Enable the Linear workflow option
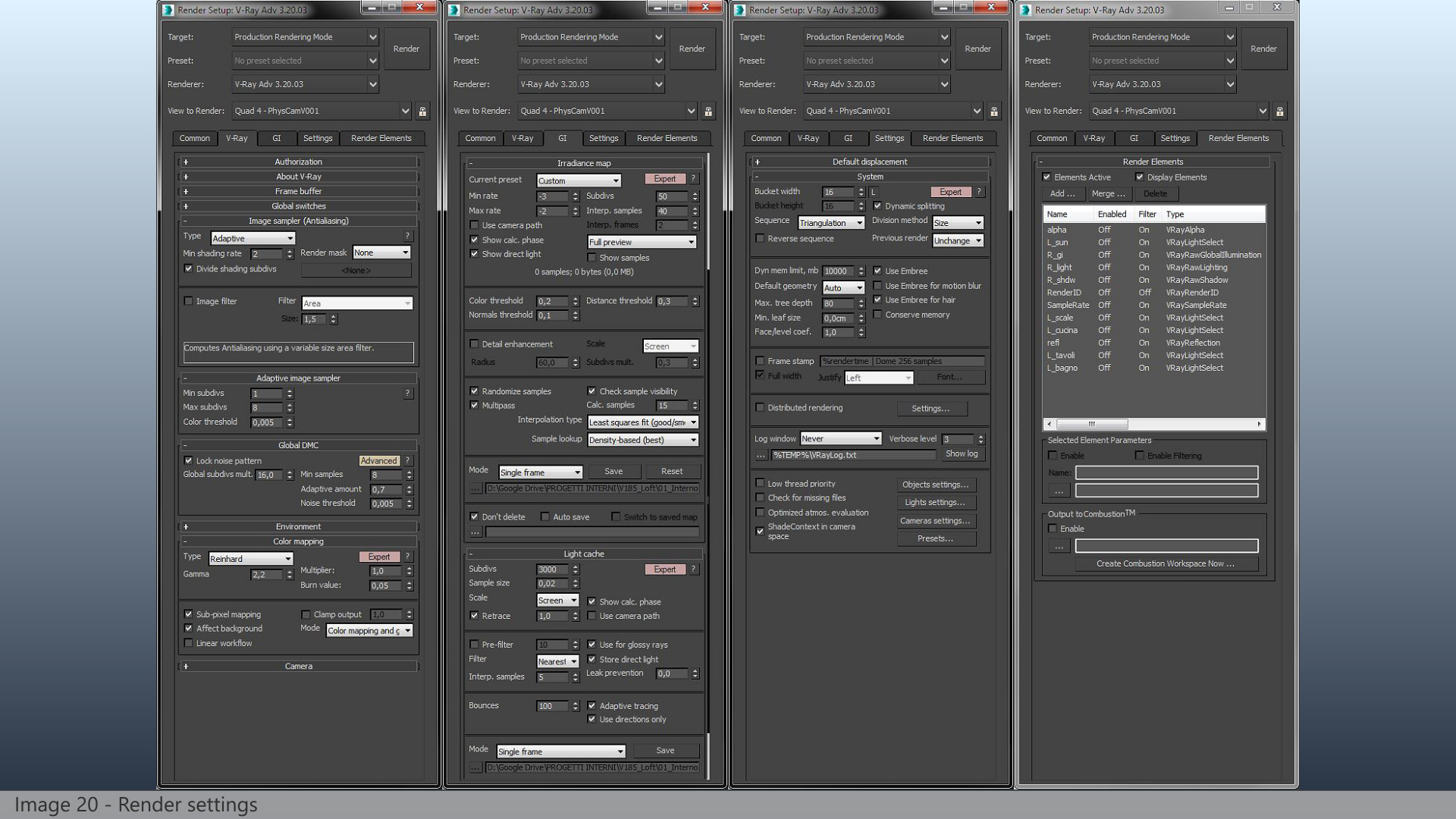Image resolution: width=1456 pixels, height=819 pixels. tap(188, 643)
